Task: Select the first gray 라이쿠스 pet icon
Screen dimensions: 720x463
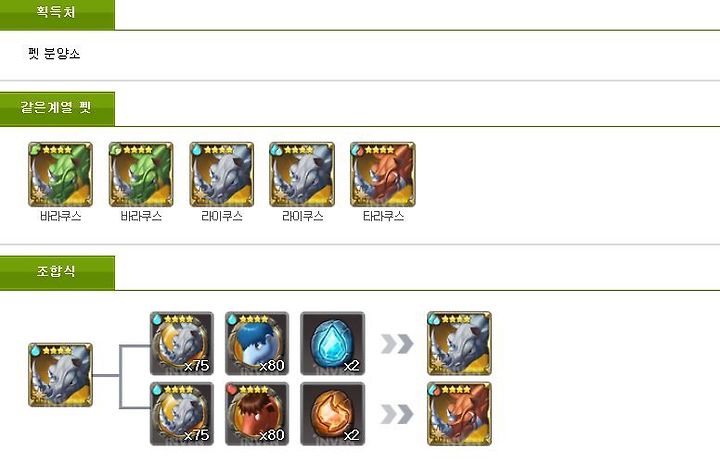Action: click(222, 175)
